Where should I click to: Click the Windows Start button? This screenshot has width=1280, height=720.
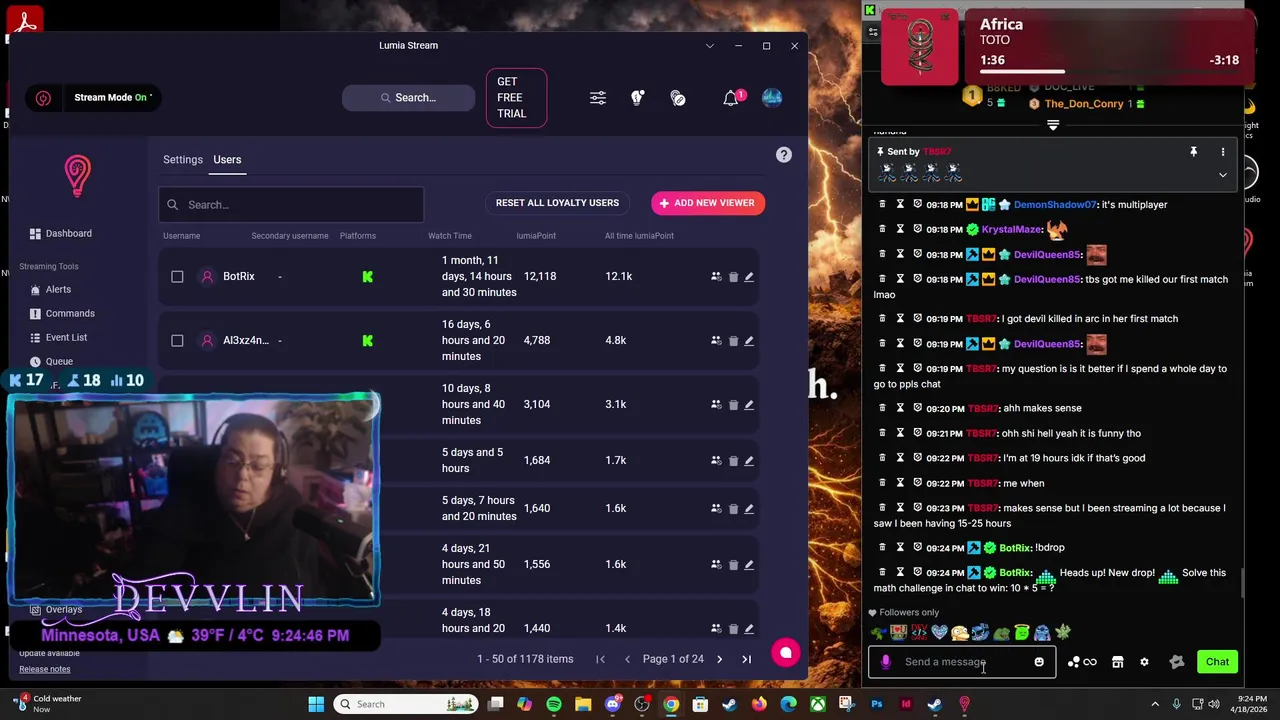[316, 704]
